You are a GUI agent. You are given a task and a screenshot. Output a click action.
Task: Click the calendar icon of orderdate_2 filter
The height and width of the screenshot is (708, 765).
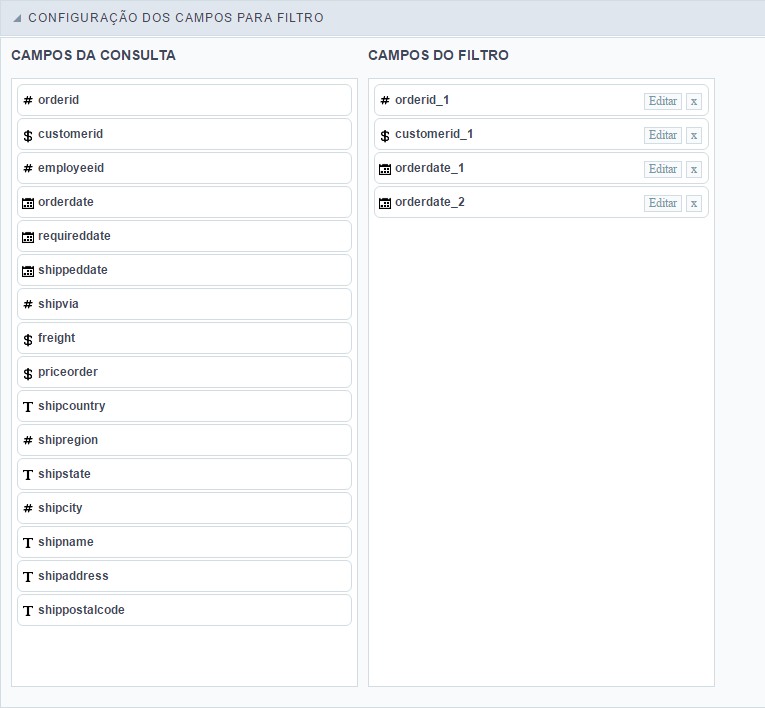click(x=385, y=203)
